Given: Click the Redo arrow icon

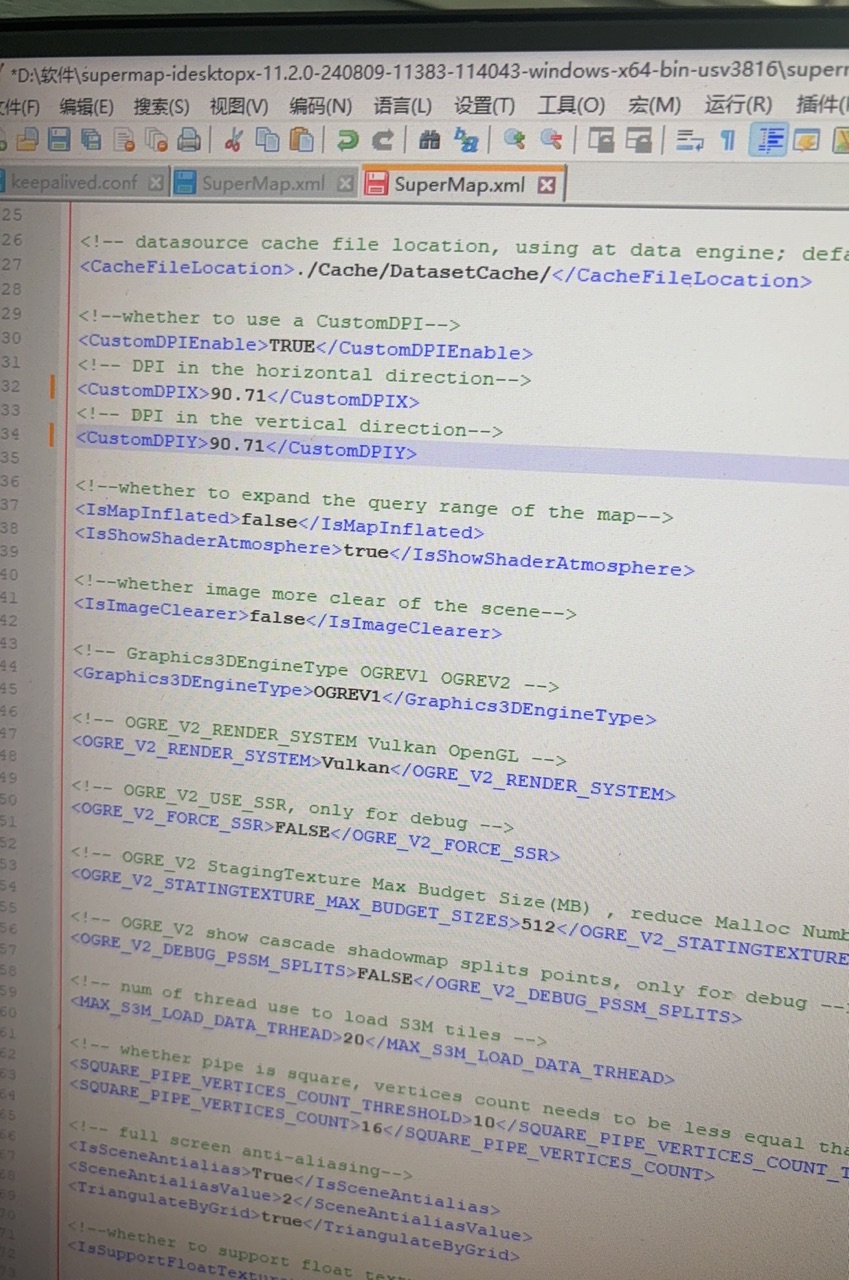Looking at the screenshot, I should pyautogui.click(x=382, y=140).
